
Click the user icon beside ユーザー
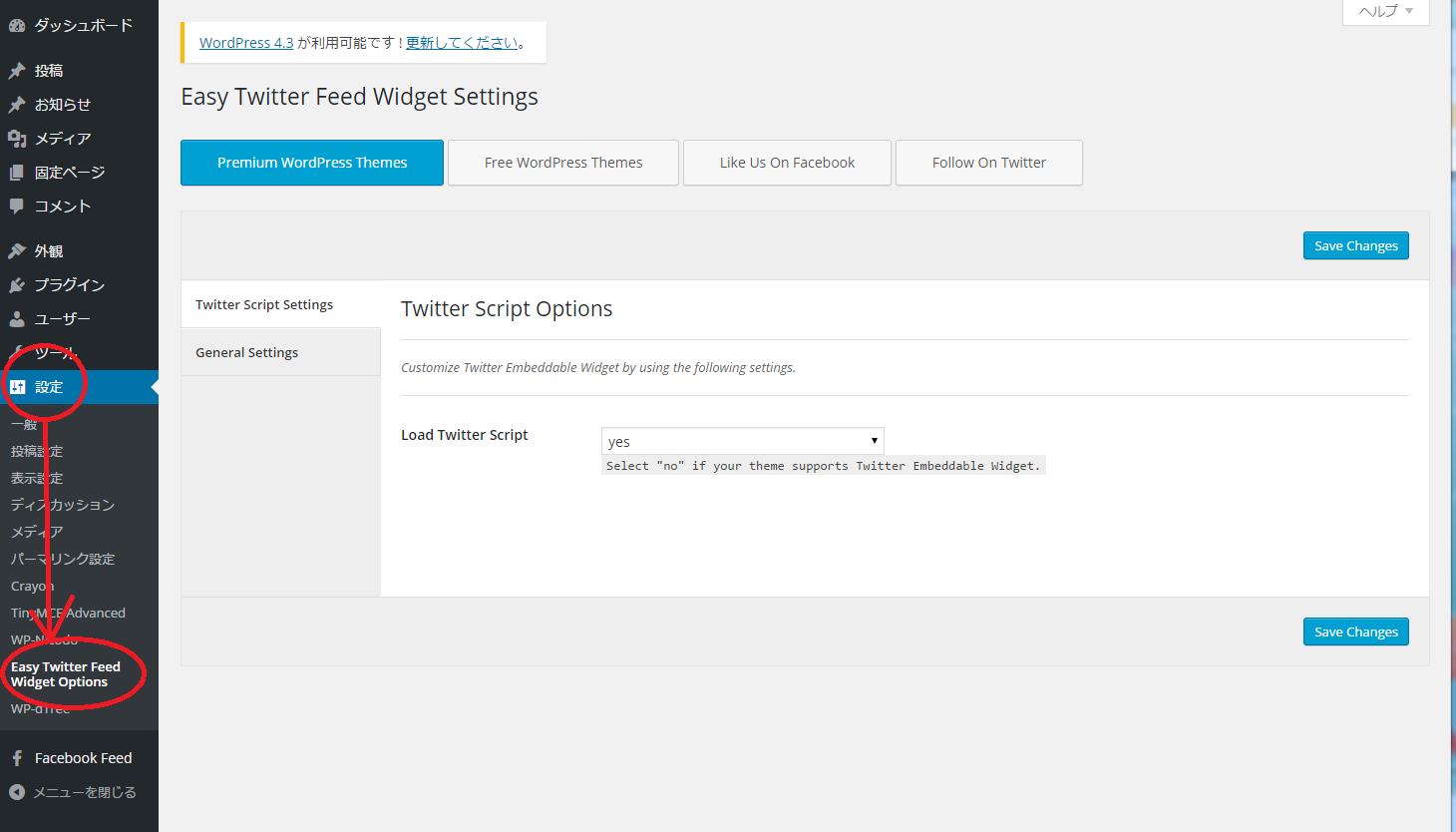[17, 319]
